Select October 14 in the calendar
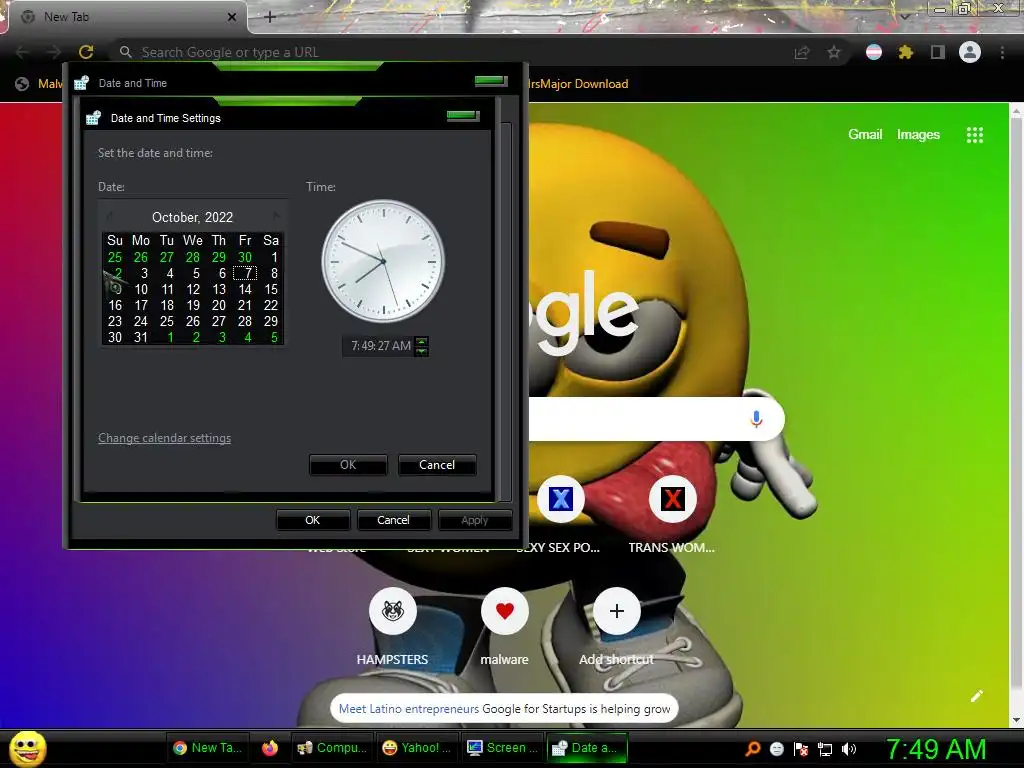1024x768 pixels. [x=245, y=289]
